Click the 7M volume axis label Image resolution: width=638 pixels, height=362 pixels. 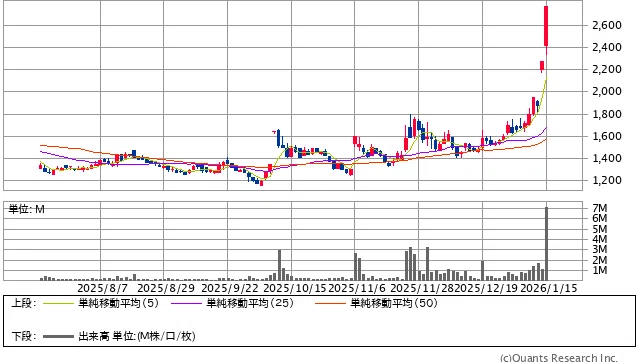599,208
